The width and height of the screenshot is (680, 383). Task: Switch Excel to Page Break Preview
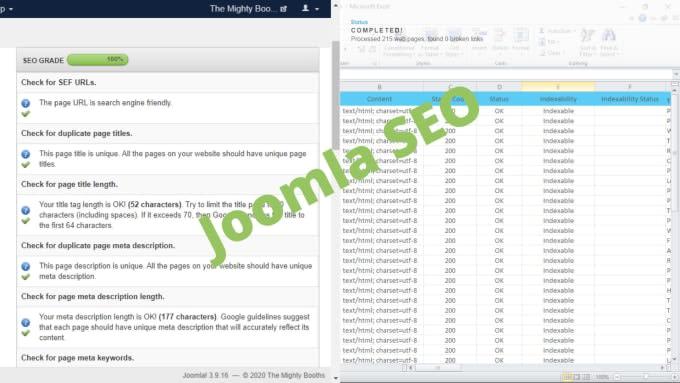point(586,377)
